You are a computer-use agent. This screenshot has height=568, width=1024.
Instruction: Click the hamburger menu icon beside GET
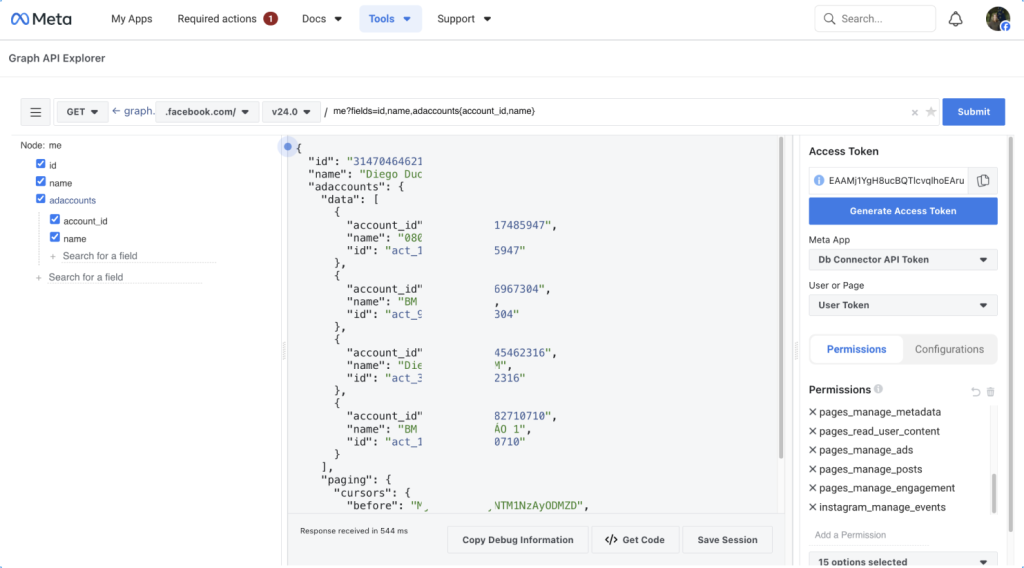pyautogui.click(x=35, y=112)
